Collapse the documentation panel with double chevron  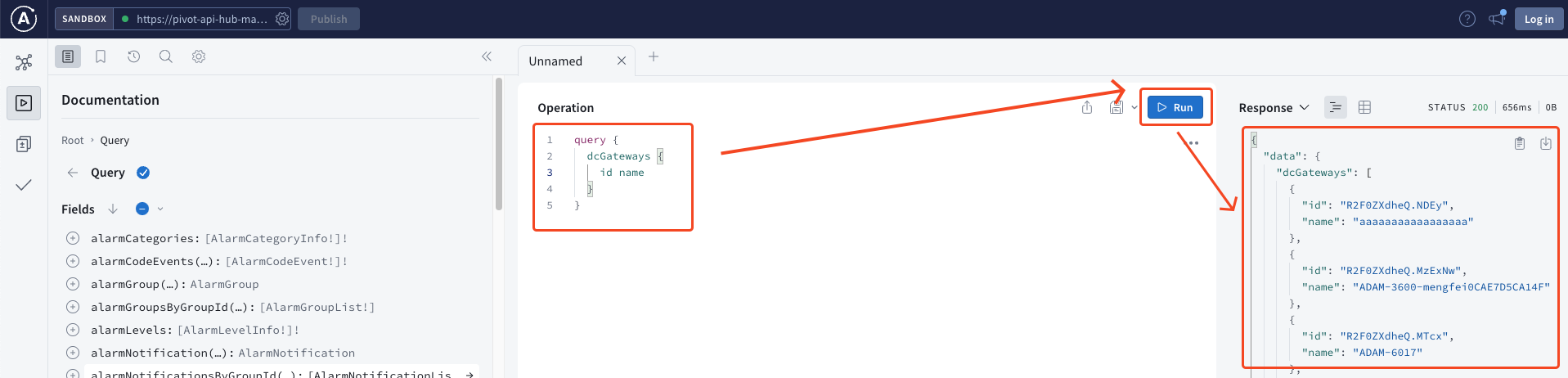click(x=487, y=56)
